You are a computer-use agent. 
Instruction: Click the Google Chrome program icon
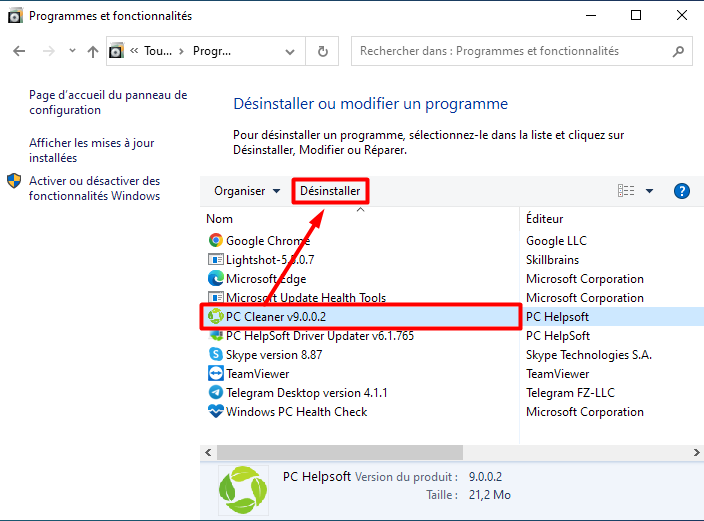(x=216, y=240)
